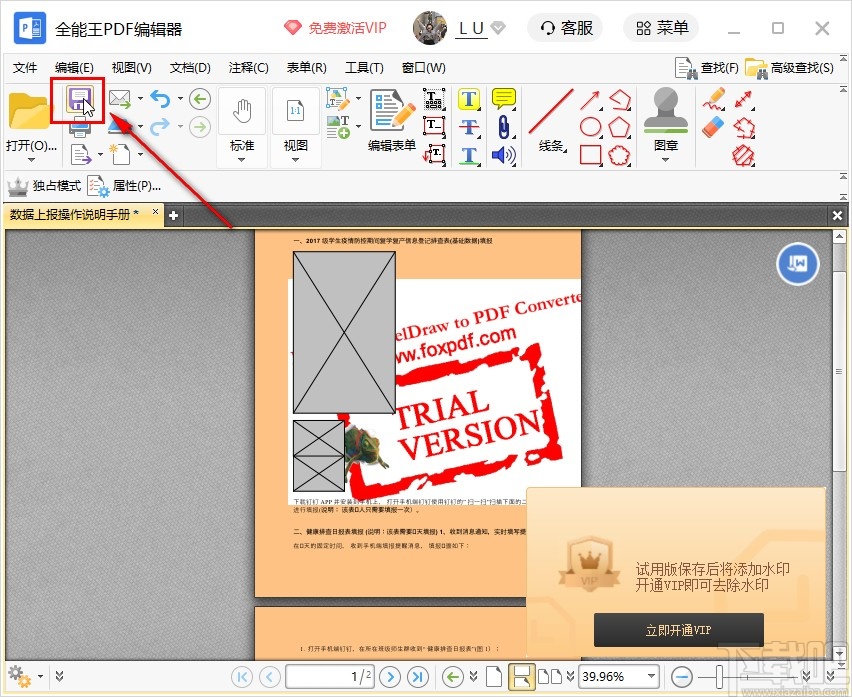Select the Typewriter text tool

click(x=434, y=99)
